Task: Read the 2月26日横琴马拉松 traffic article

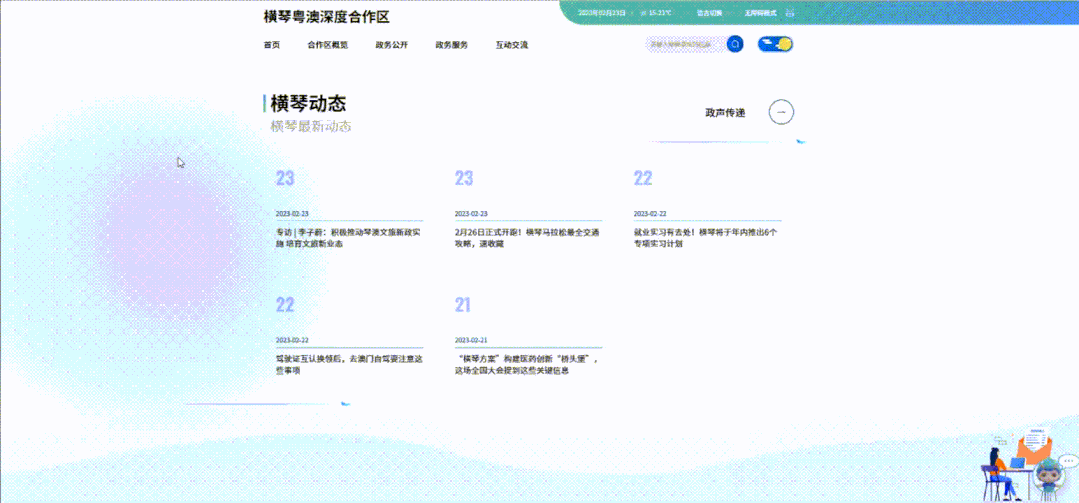Action: click(x=527, y=238)
